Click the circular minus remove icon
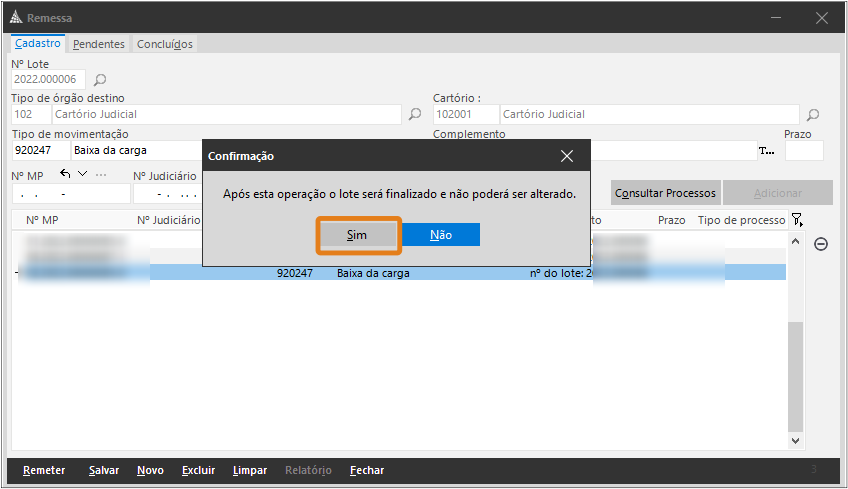Image resolution: width=848 pixels, height=489 pixels. coord(821,244)
